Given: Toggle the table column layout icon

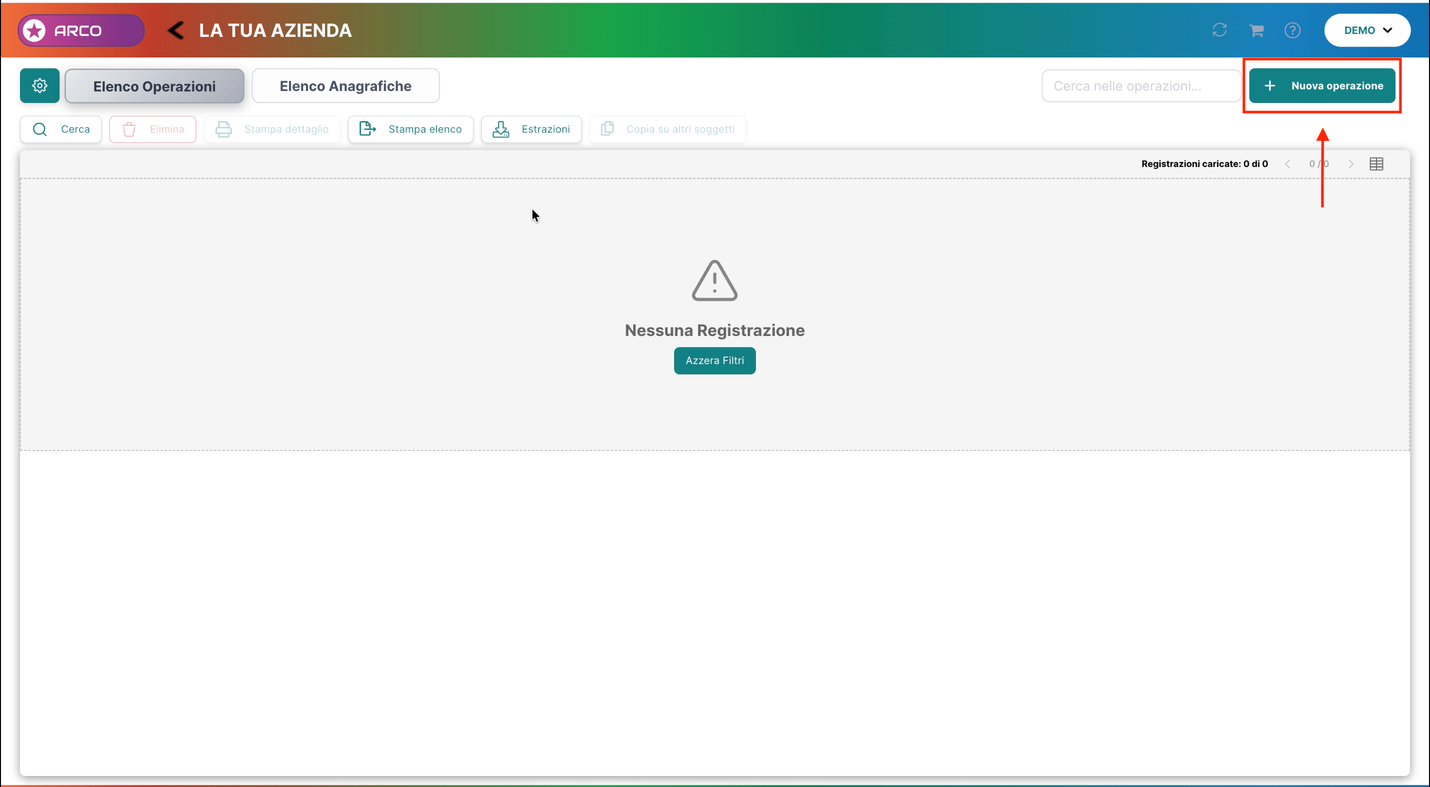Looking at the screenshot, I should [x=1376, y=164].
